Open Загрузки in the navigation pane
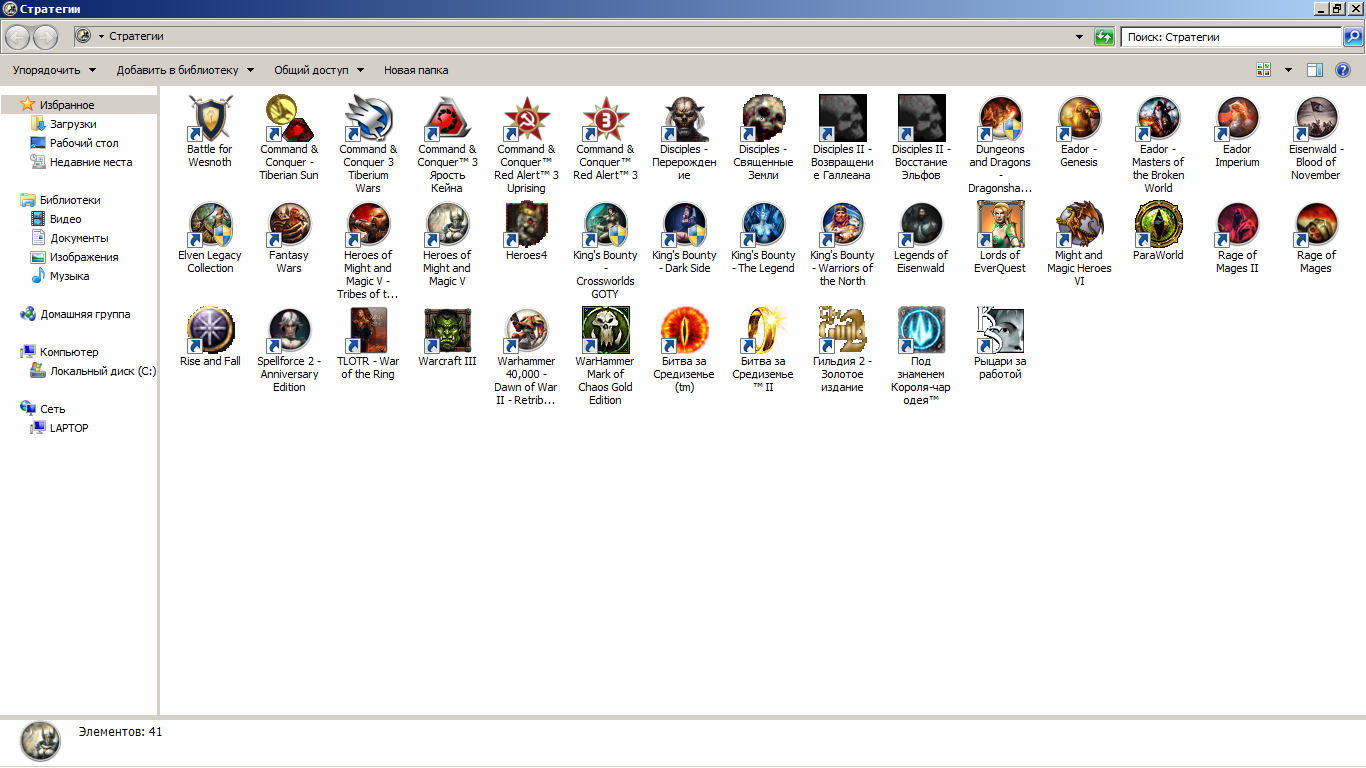 pyautogui.click(x=73, y=124)
